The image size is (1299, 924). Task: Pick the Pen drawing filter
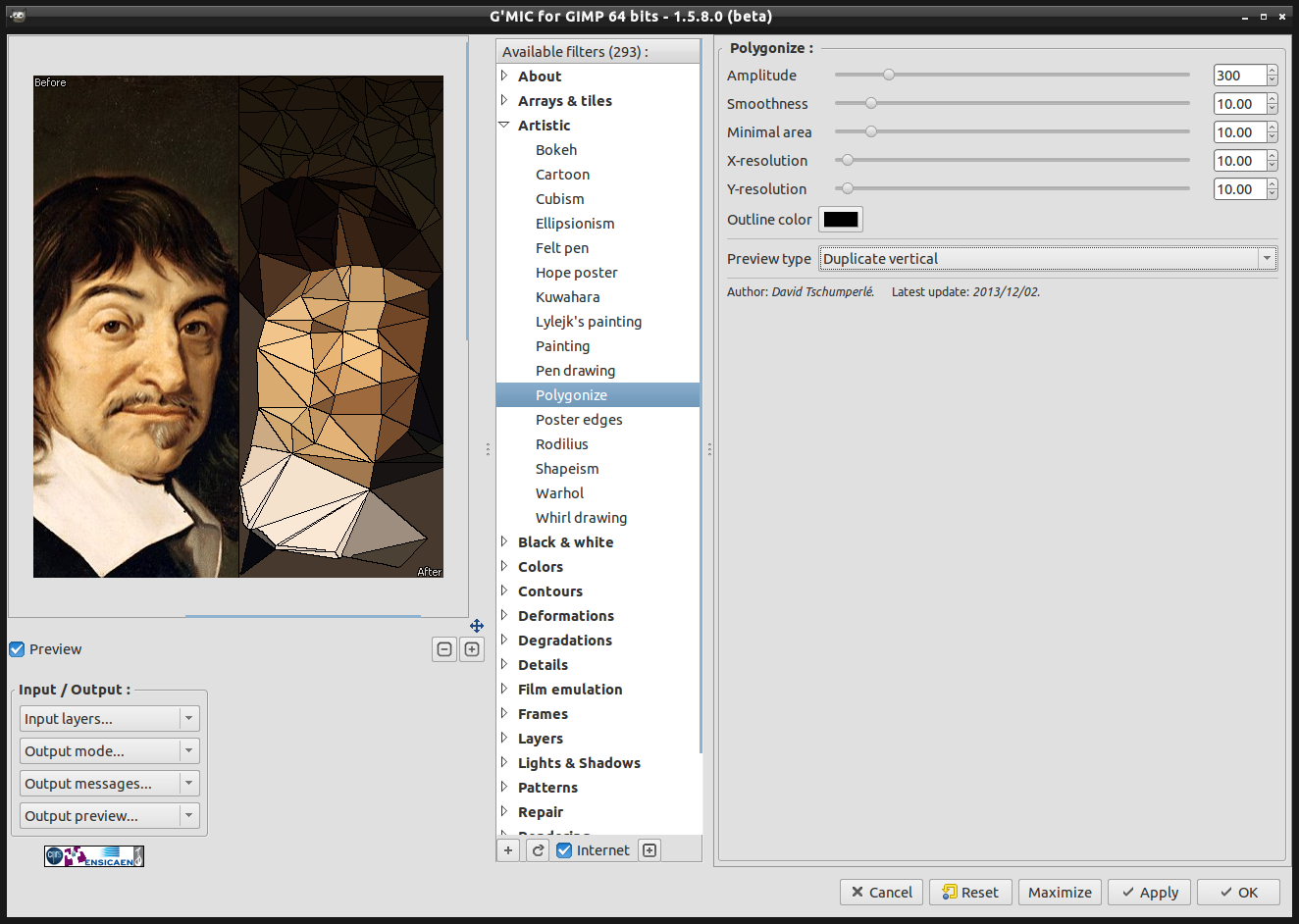point(575,371)
